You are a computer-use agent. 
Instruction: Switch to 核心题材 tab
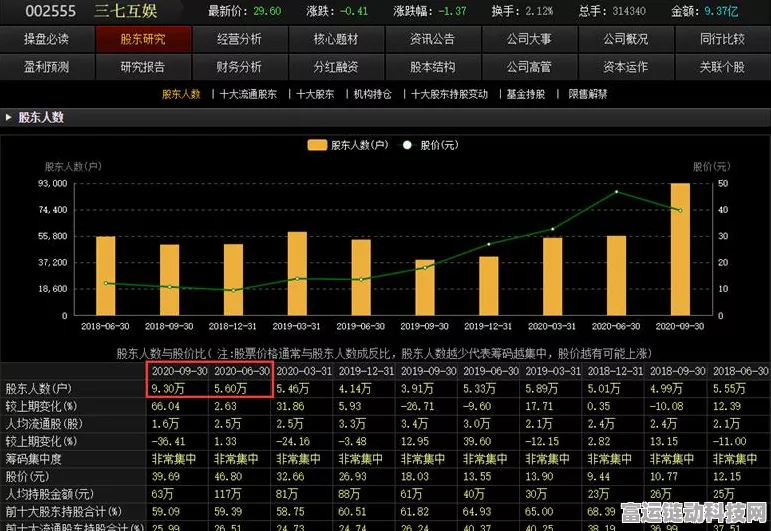[336, 39]
